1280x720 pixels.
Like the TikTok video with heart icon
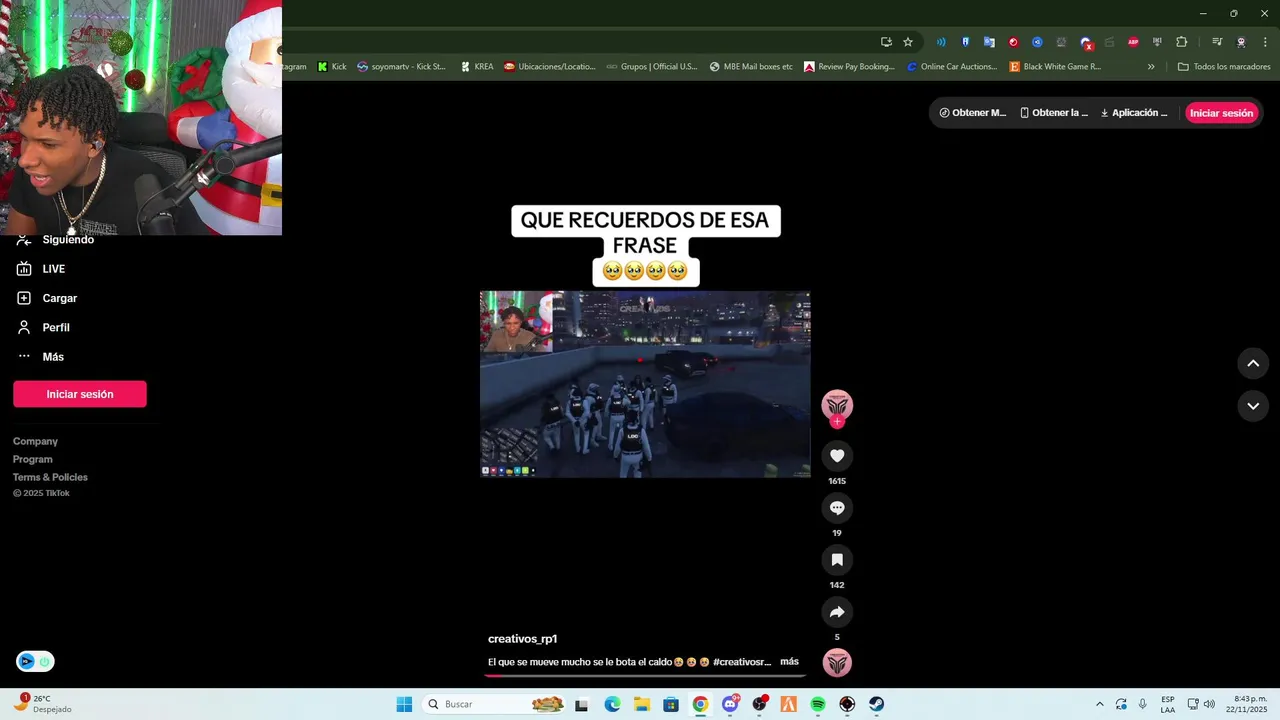click(837, 456)
